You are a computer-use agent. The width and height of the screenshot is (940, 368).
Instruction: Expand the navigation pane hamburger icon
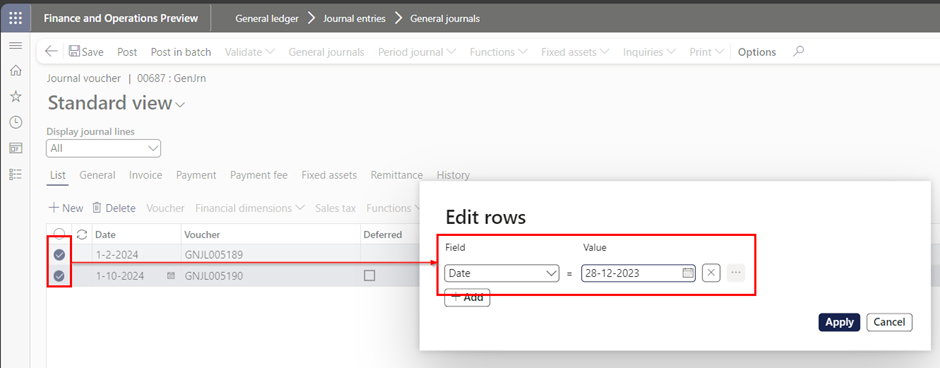(16, 46)
